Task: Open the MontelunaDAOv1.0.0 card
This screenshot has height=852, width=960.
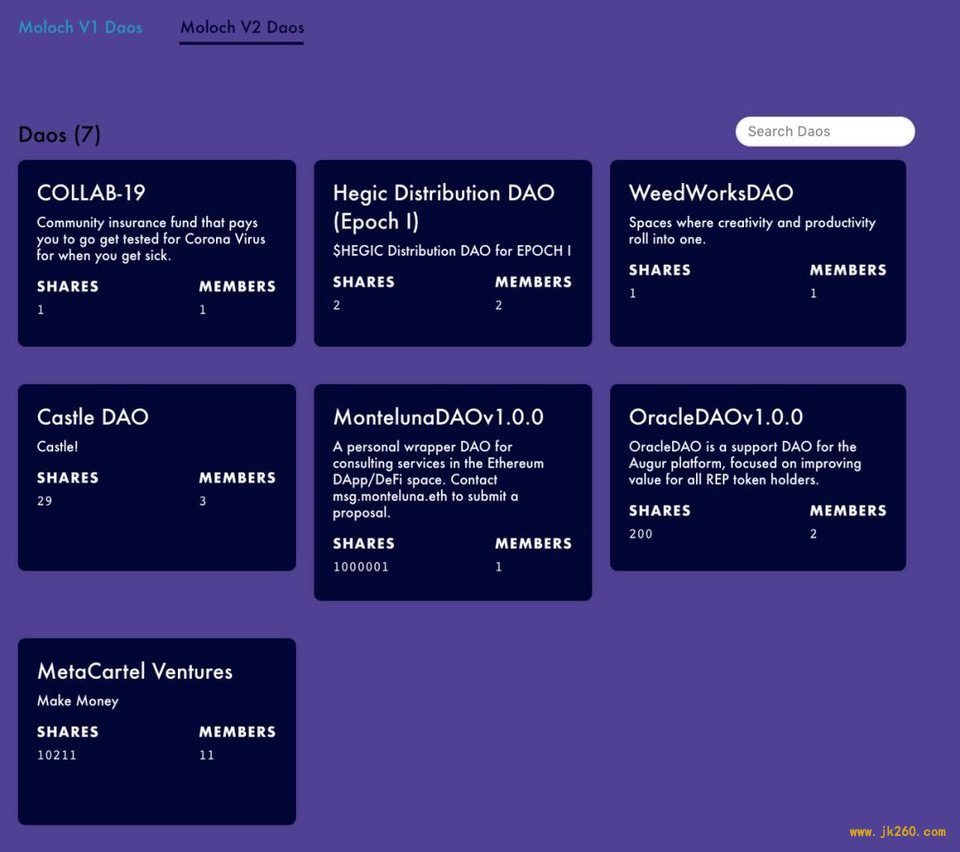Action: pyautogui.click(x=453, y=492)
